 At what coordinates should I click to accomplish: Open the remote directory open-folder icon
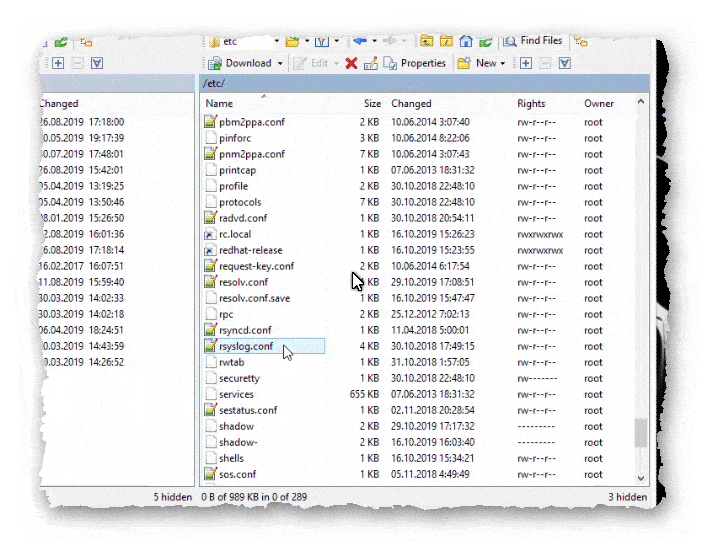292,42
